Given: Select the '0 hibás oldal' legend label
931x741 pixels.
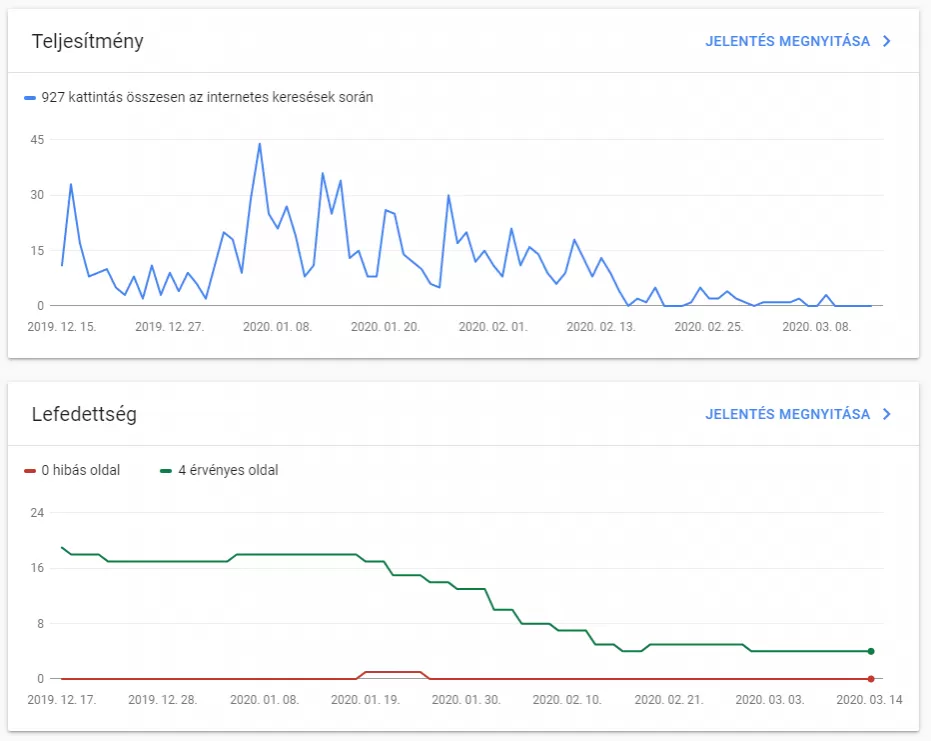Looking at the screenshot, I should 81,470.
